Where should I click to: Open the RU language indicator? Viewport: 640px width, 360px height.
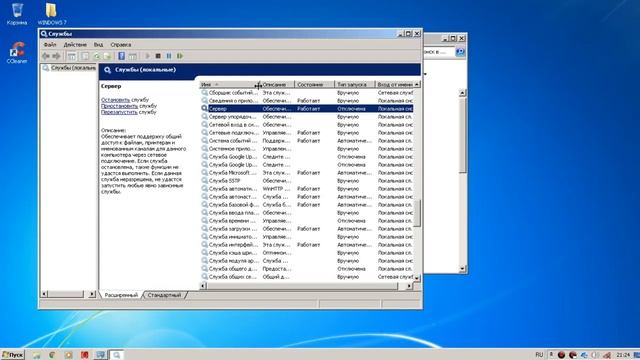[x=539, y=355]
